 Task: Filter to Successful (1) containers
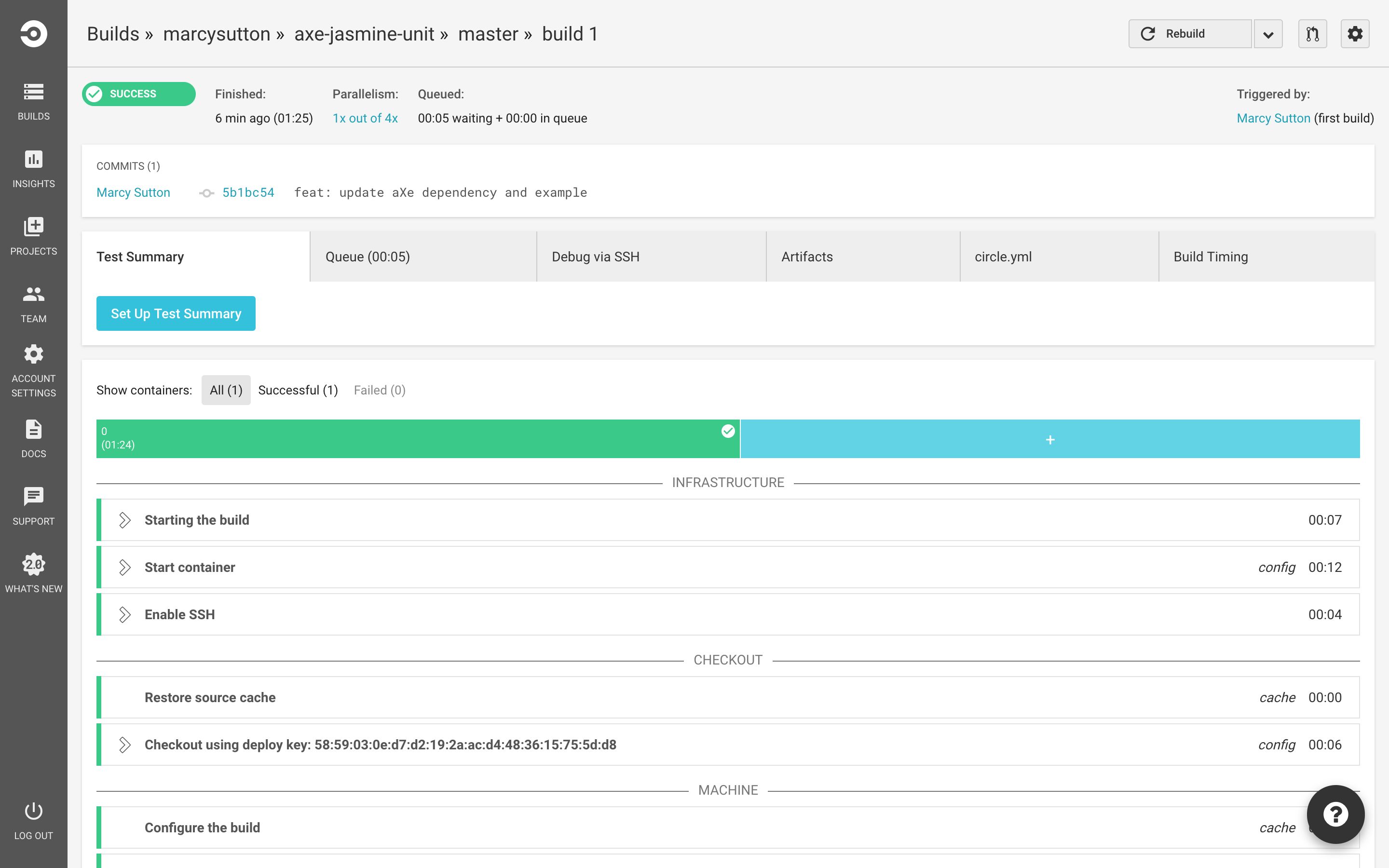[298, 391]
